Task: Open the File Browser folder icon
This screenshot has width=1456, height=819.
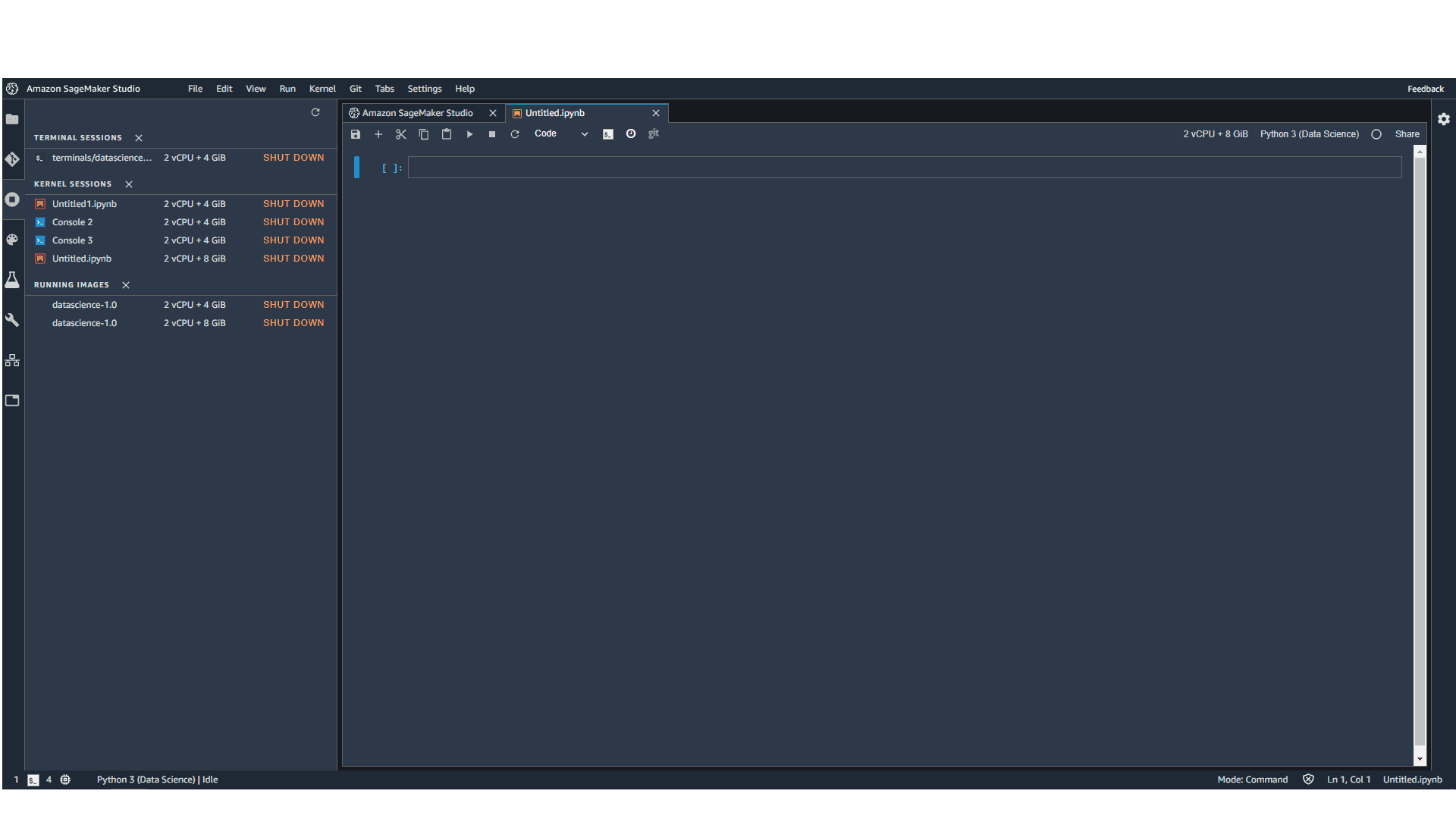Action: pyautogui.click(x=12, y=119)
